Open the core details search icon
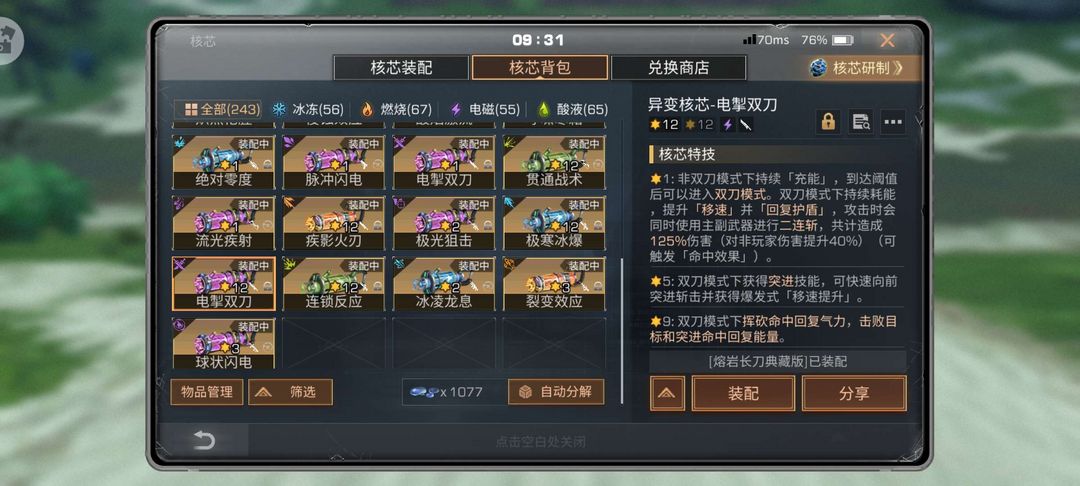The width and height of the screenshot is (1080, 486). (x=860, y=122)
